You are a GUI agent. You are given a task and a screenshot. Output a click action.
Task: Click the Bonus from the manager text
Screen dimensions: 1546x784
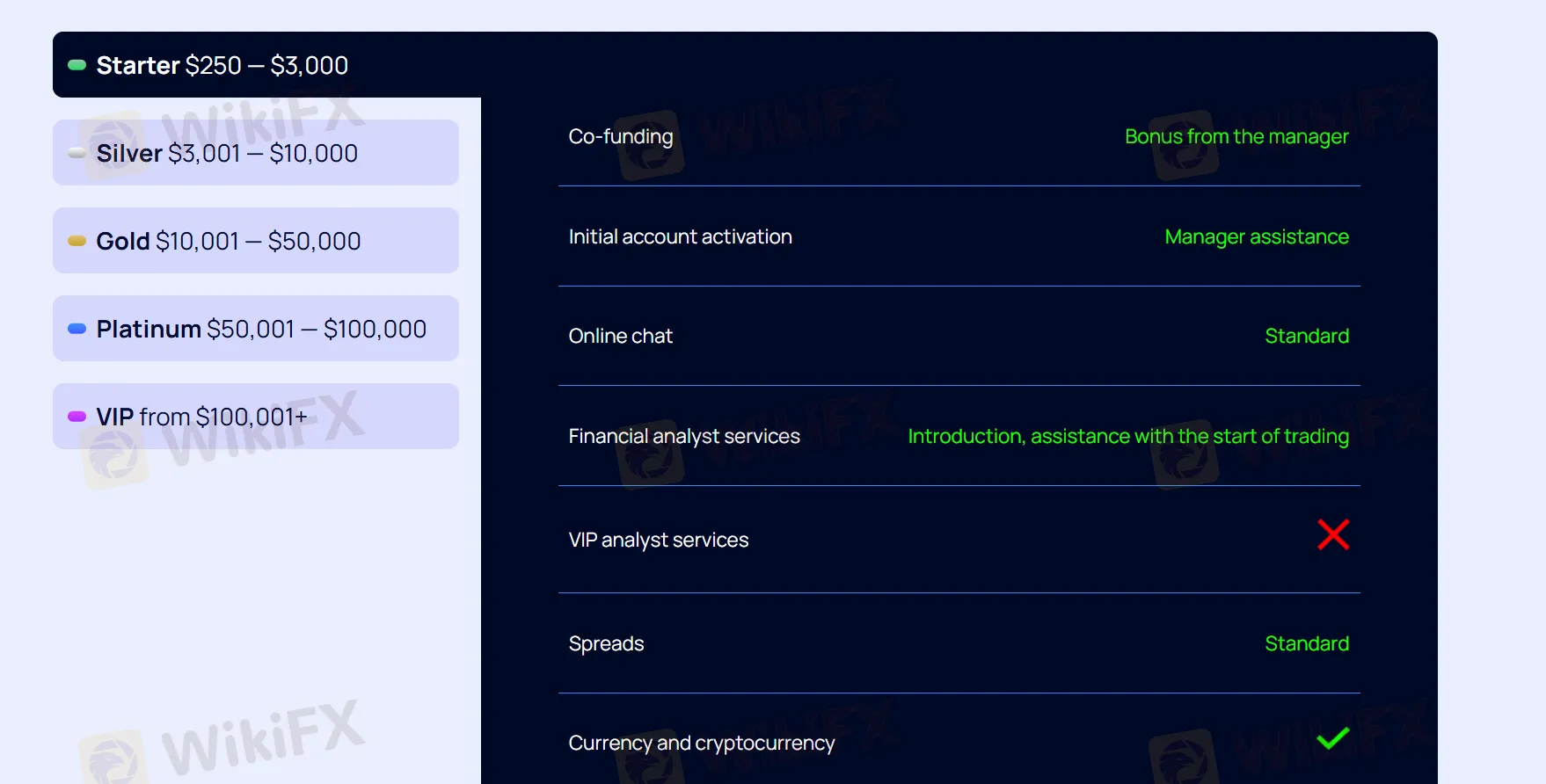point(1236,137)
